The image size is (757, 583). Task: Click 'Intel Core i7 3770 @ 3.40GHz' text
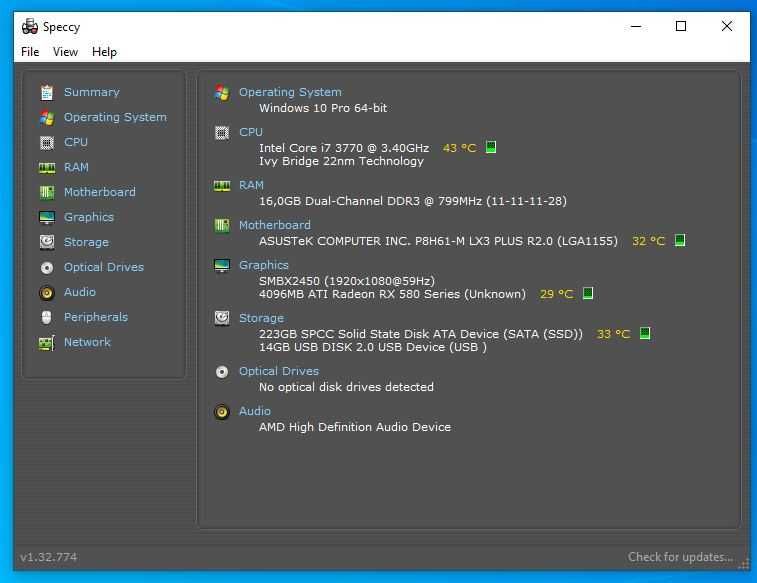[x=344, y=148]
